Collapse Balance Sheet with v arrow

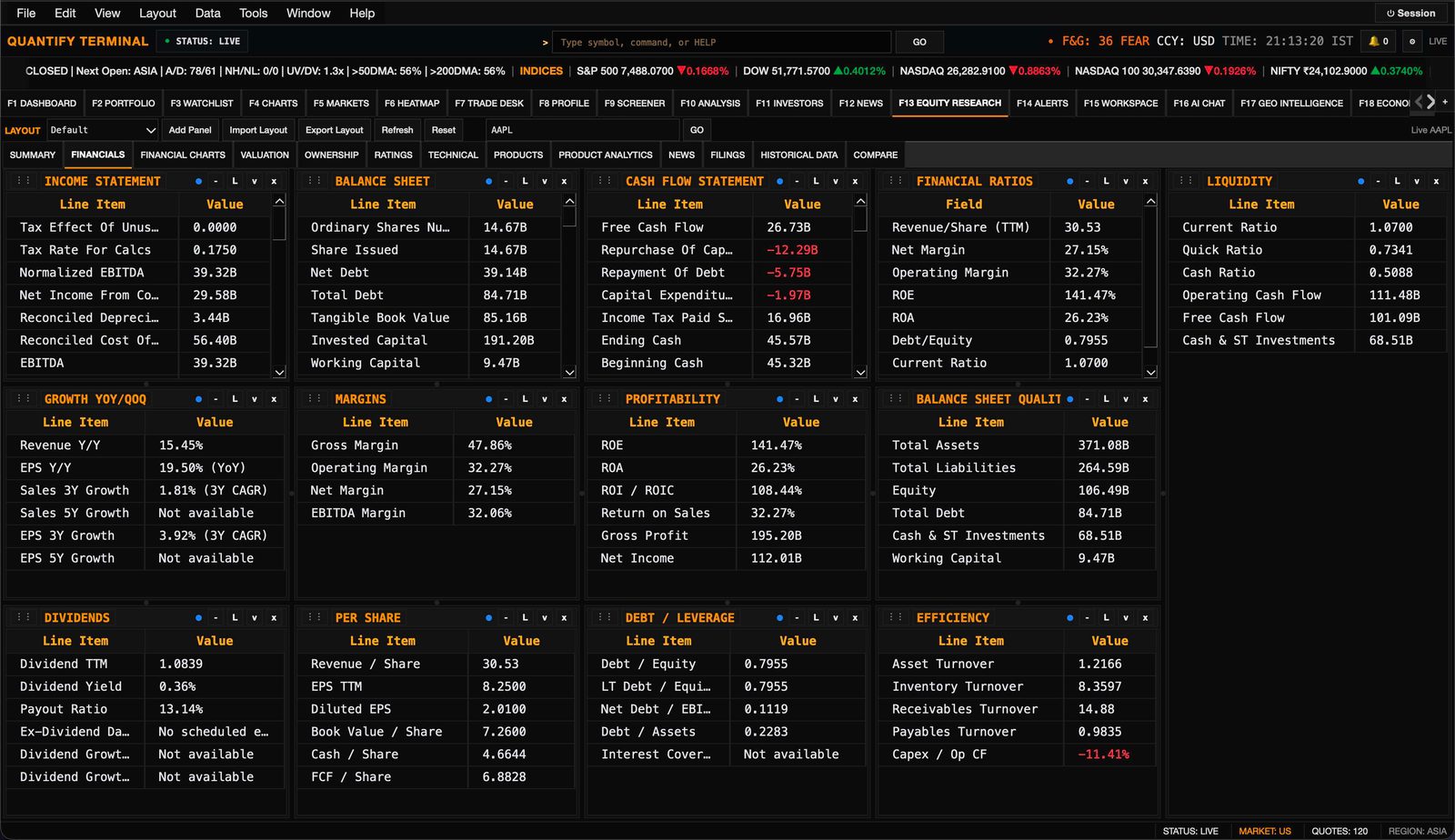pos(545,181)
